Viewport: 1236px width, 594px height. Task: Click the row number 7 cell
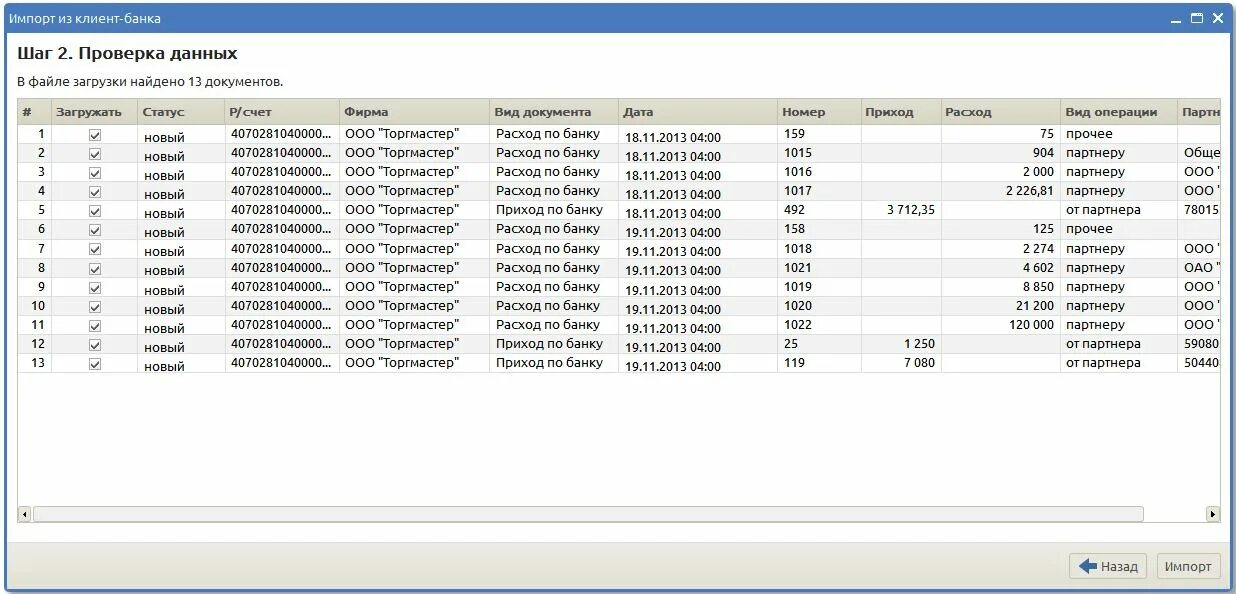[35, 249]
